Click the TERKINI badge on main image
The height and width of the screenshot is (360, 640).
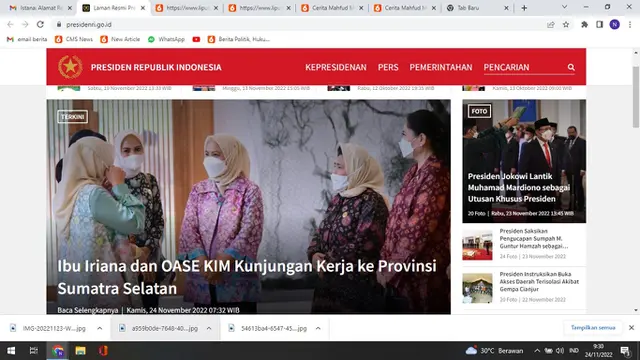pos(72,117)
